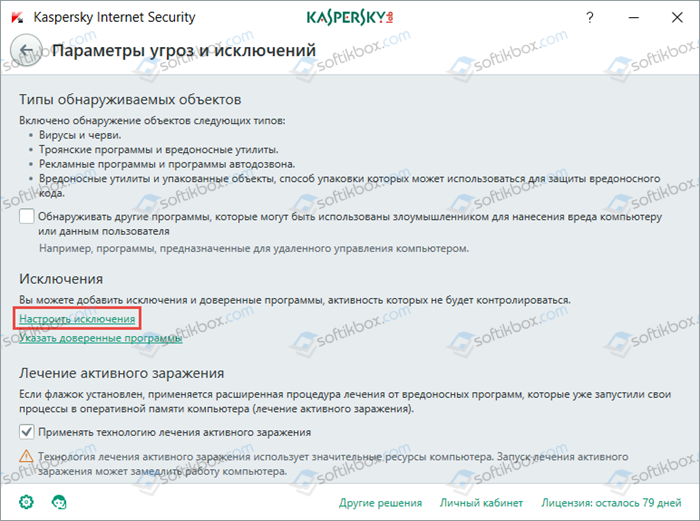This screenshot has width=700, height=521.
Task: Click 'Троянские программы и вредоносные утилиты.'
Action: click(158, 150)
